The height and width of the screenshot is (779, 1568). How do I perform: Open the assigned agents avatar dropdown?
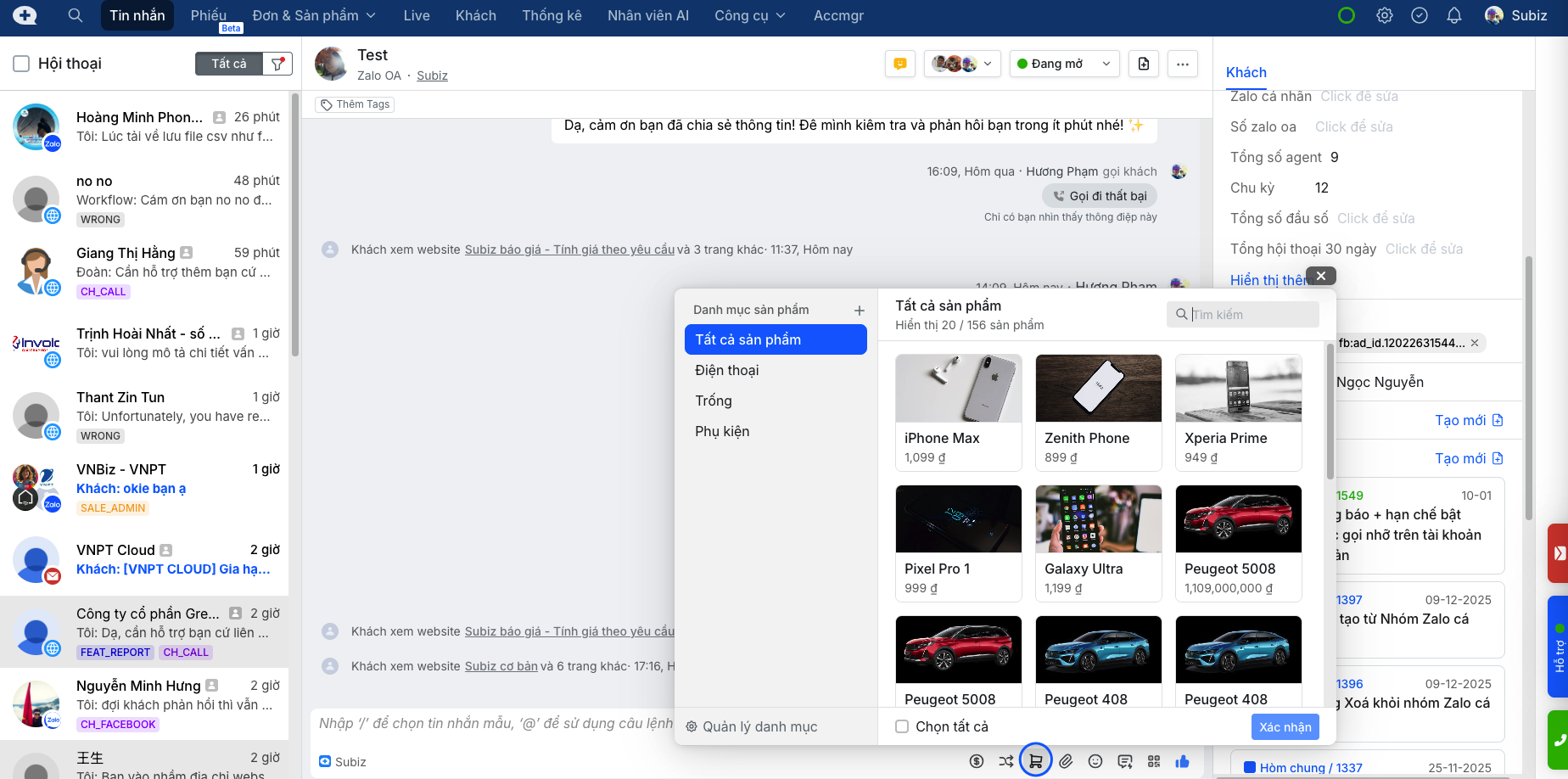click(961, 64)
